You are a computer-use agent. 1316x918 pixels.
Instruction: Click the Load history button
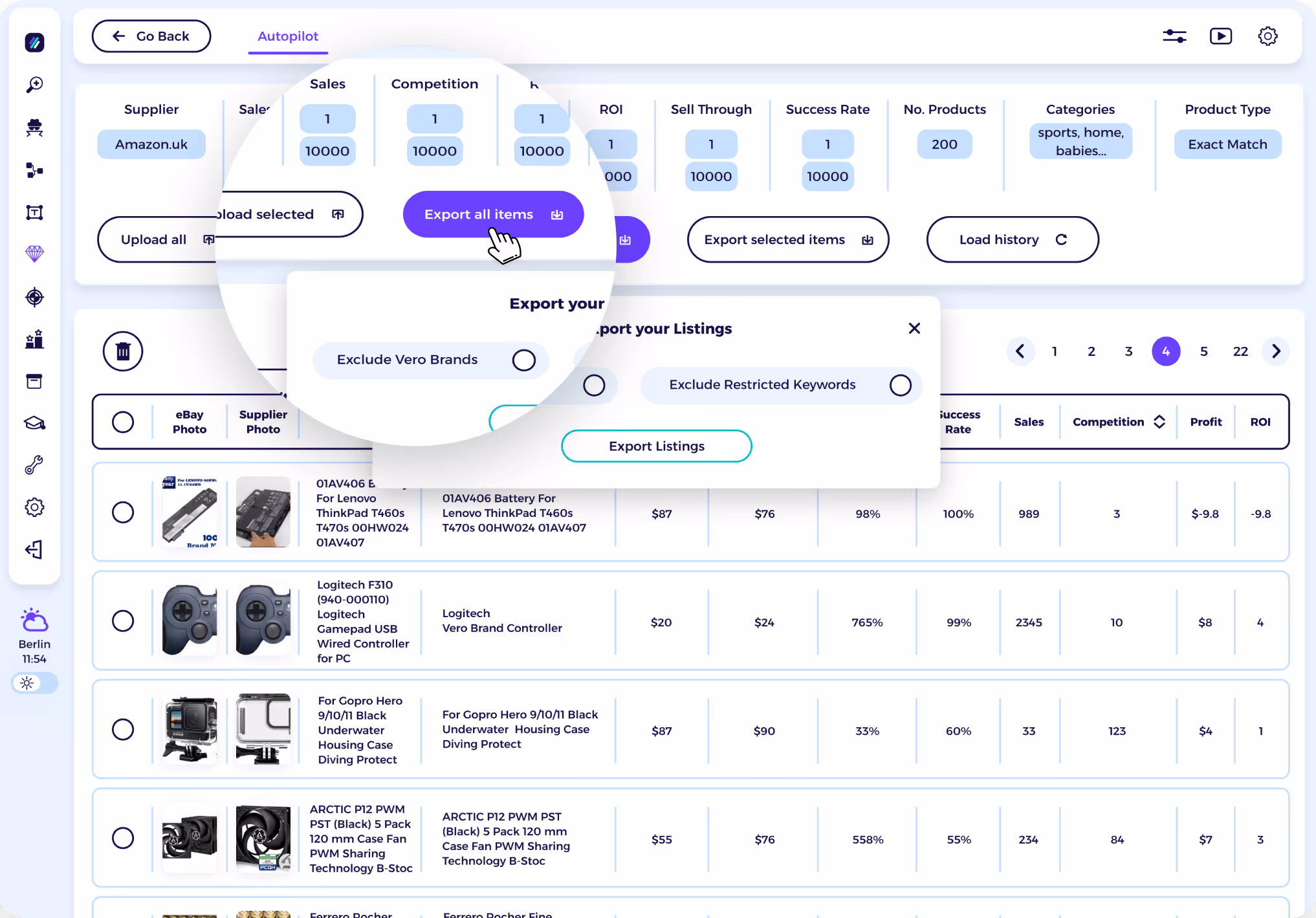click(1012, 239)
